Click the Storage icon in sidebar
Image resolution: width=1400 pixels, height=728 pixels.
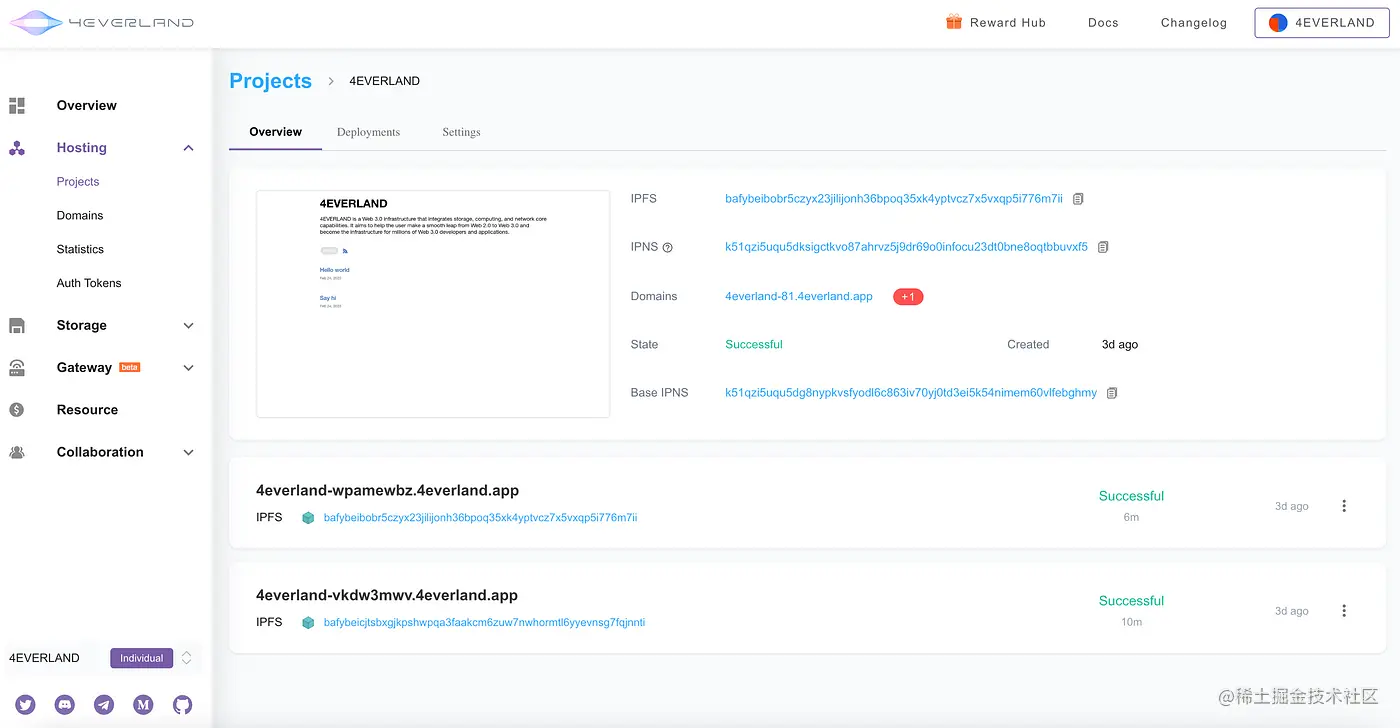17,325
